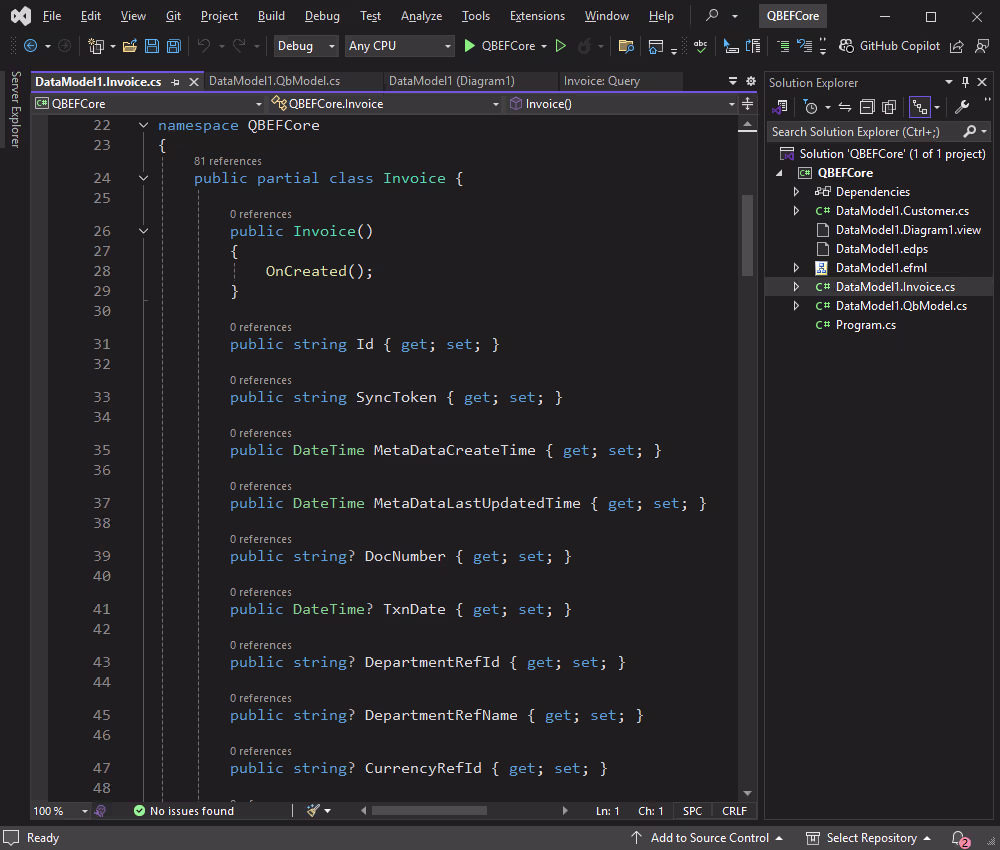This screenshot has width=1000, height=850.
Task: Click Show All Files icon in Solution Explorer
Action: coord(889,107)
